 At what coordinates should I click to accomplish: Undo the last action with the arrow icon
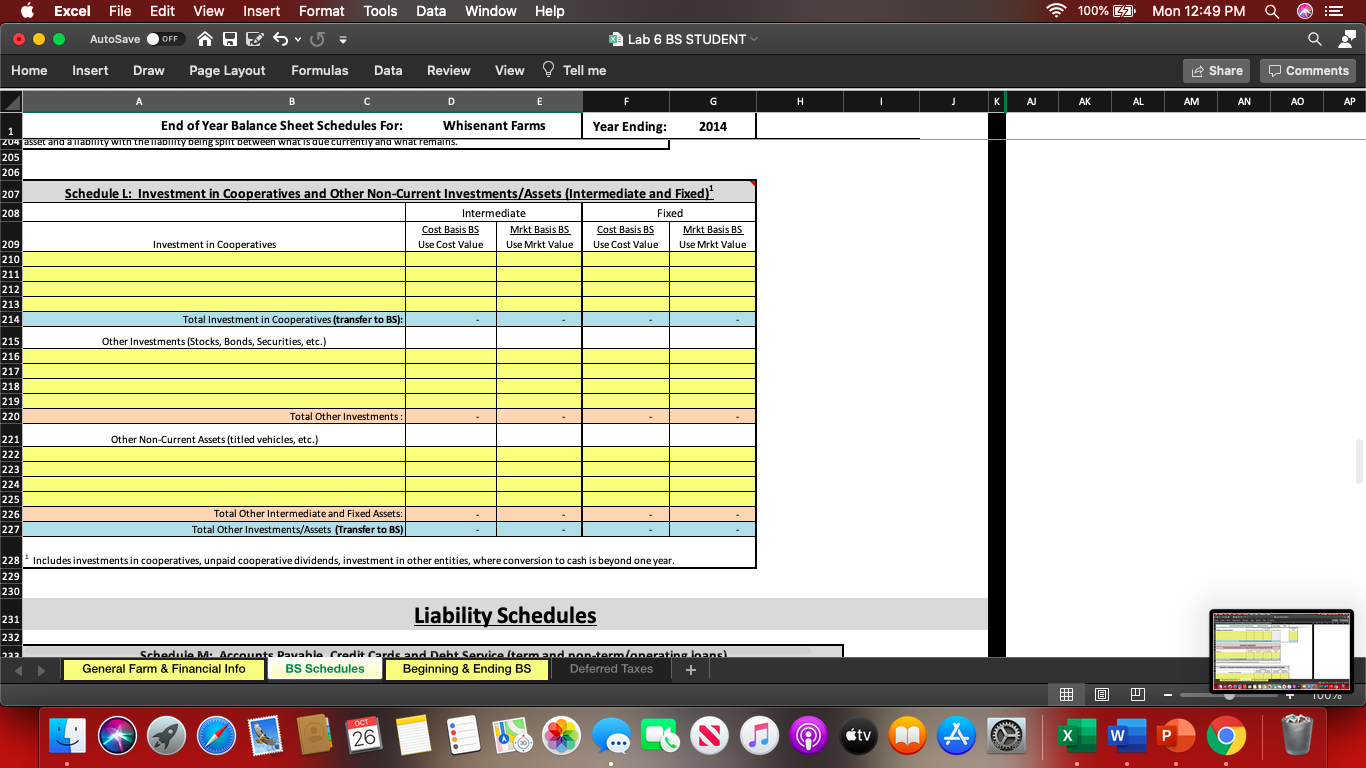click(x=280, y=39)
